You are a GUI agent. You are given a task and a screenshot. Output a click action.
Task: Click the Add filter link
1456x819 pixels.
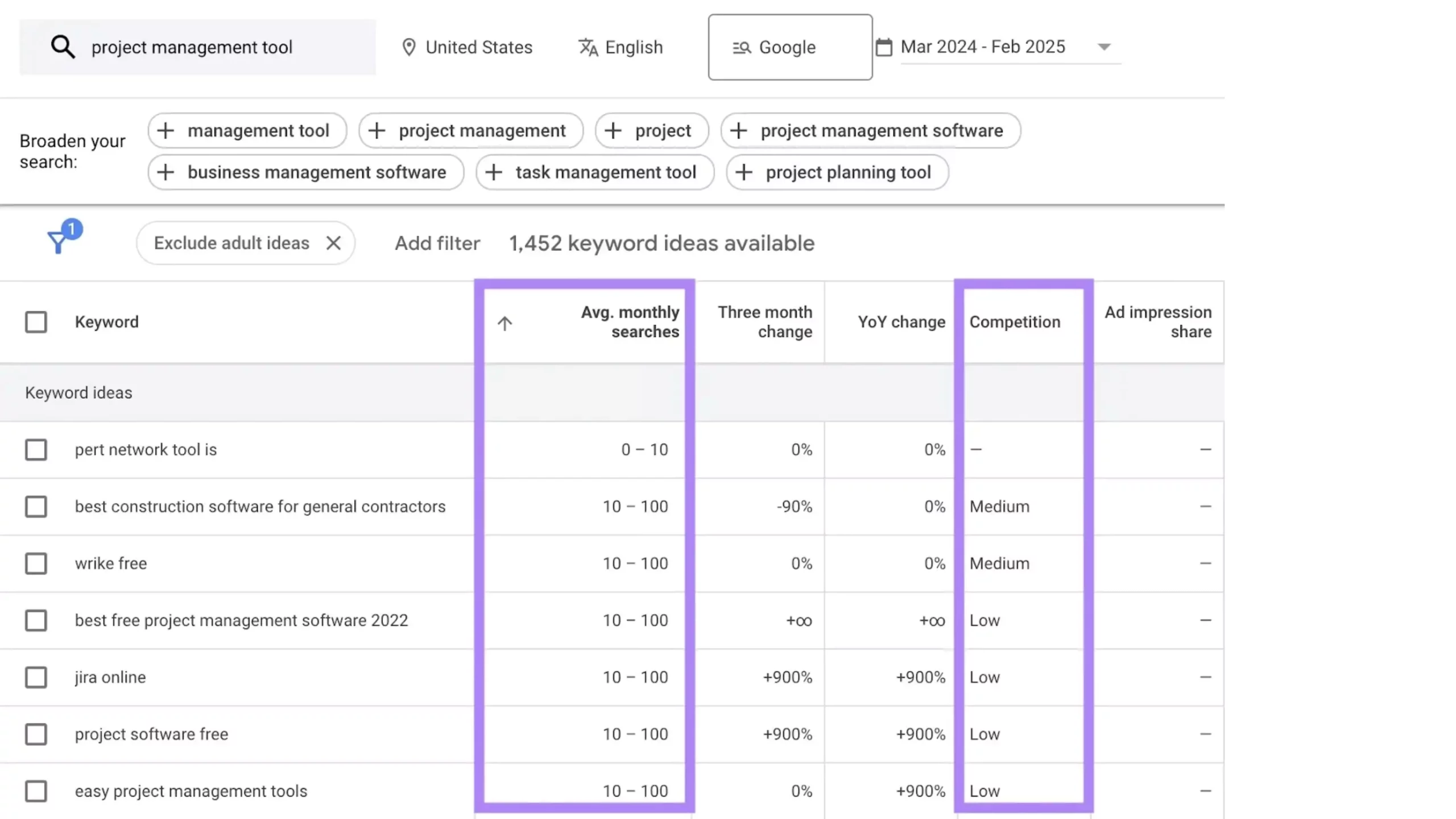[x=437, y=243]
